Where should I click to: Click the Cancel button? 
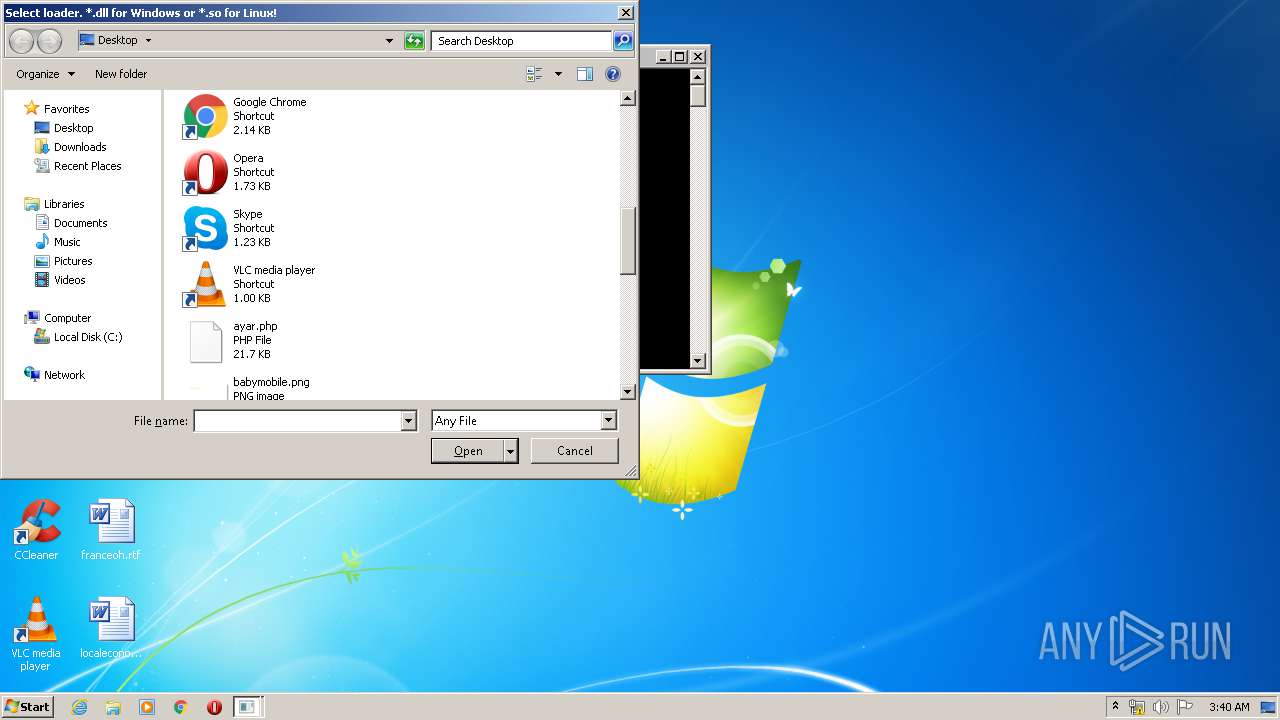pyautogui.click(x=574, y=451)
